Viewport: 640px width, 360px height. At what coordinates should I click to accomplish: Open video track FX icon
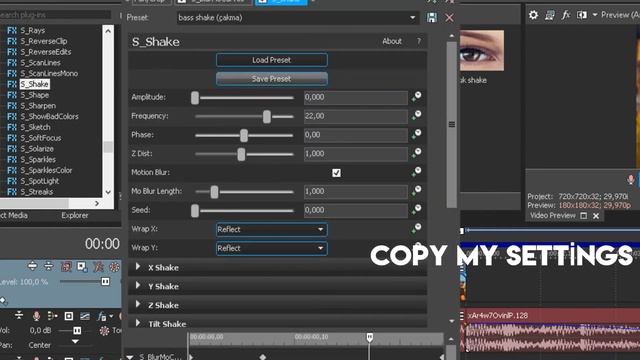click(x=98, y=267)
